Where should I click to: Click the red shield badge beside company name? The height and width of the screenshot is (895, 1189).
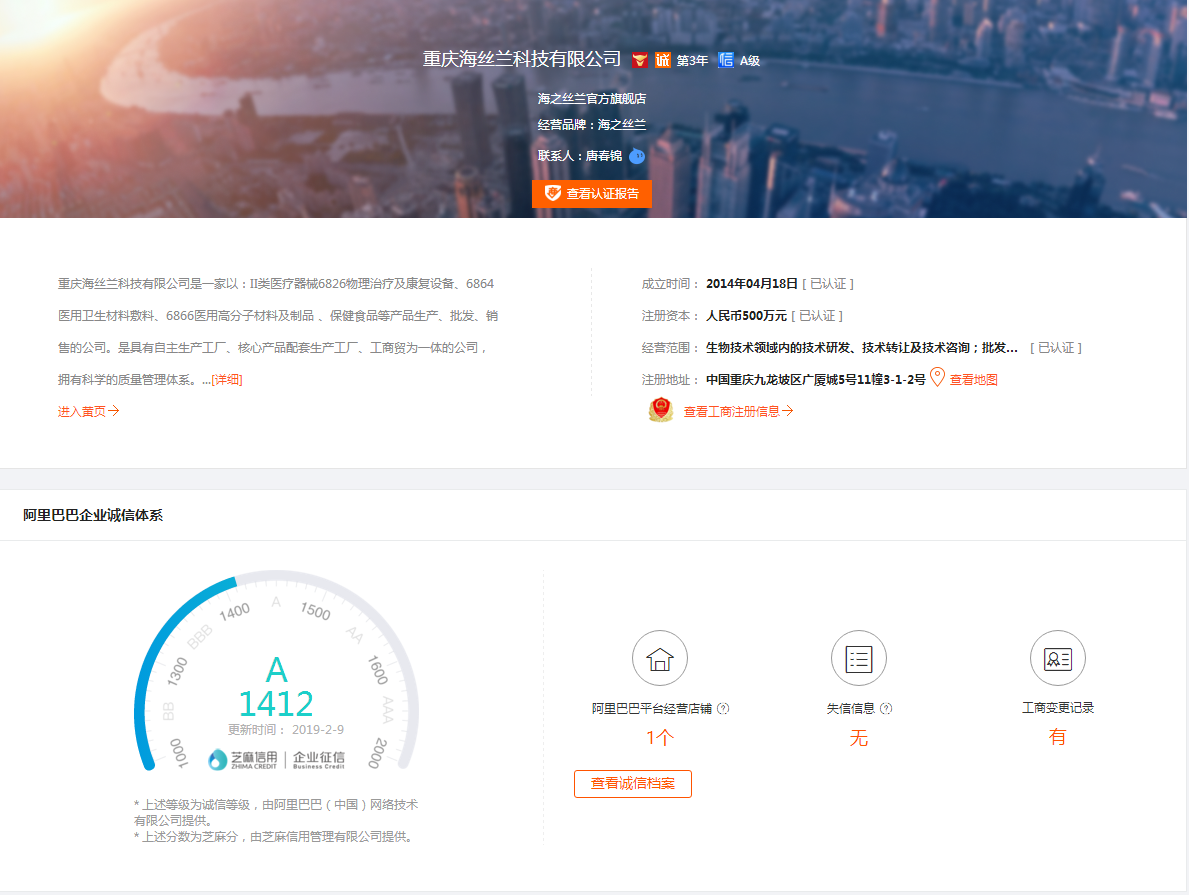click(640, 60)
